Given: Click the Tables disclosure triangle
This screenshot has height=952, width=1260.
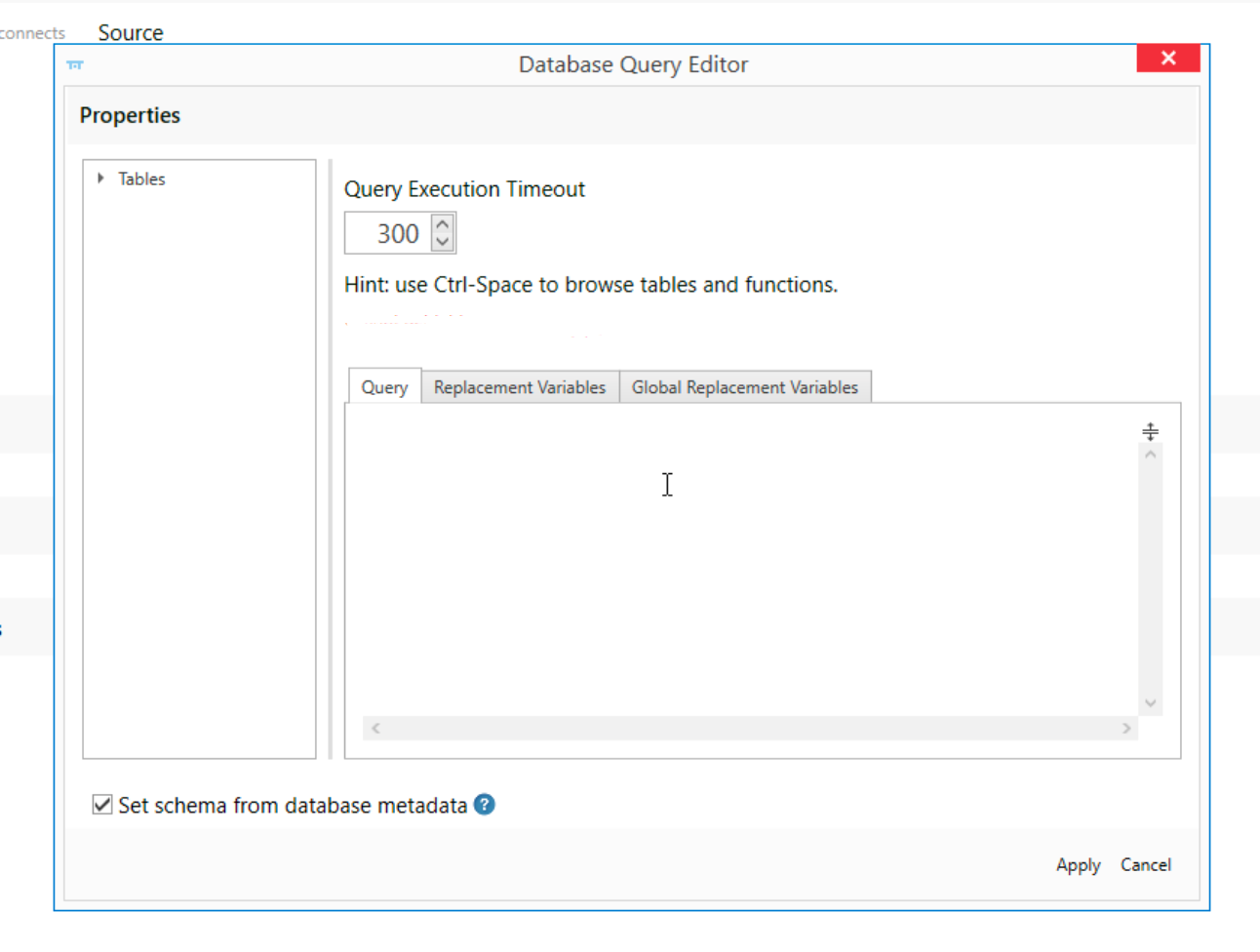Looking at the screenshot, I should [x=99, y=178].
